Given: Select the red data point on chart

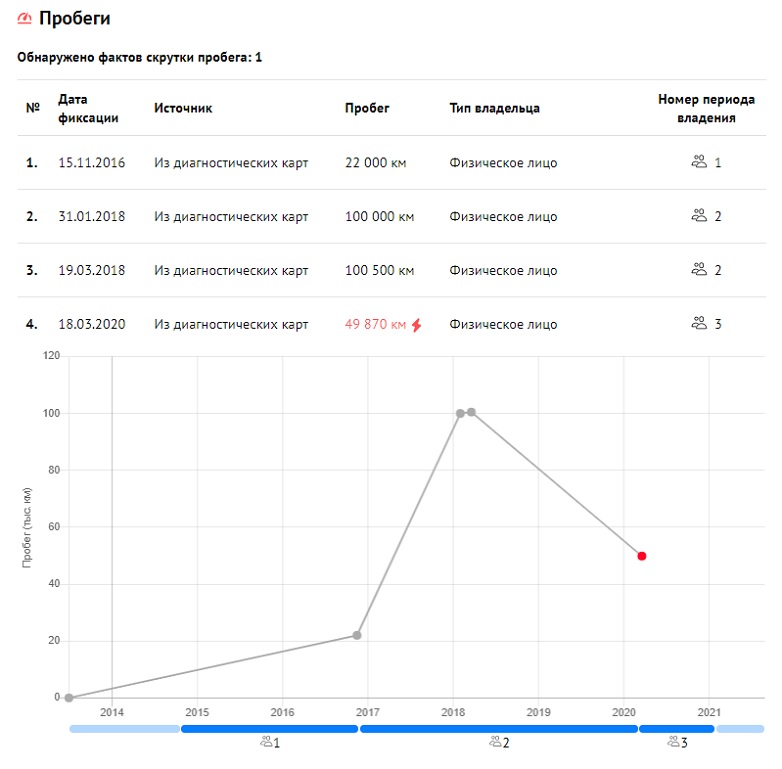Looking at the screenshot, I should pyautogui.click(x=642, y=556).
